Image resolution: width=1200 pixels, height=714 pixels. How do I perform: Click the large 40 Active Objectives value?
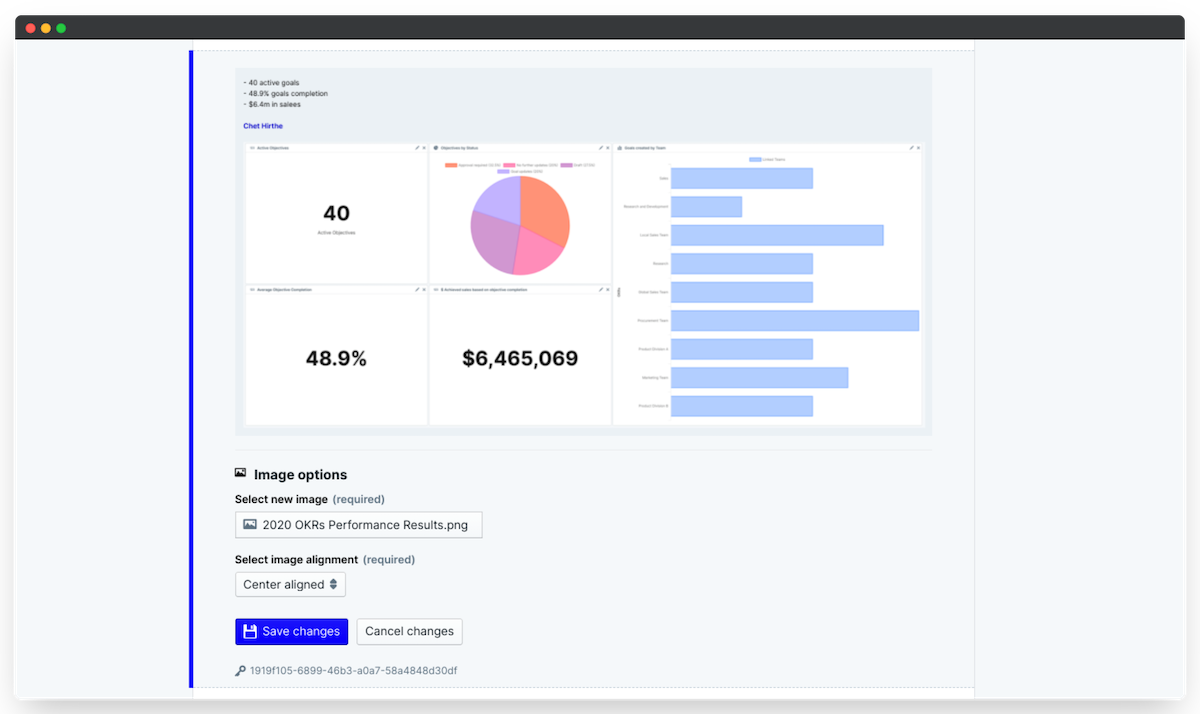click(337, 213)
